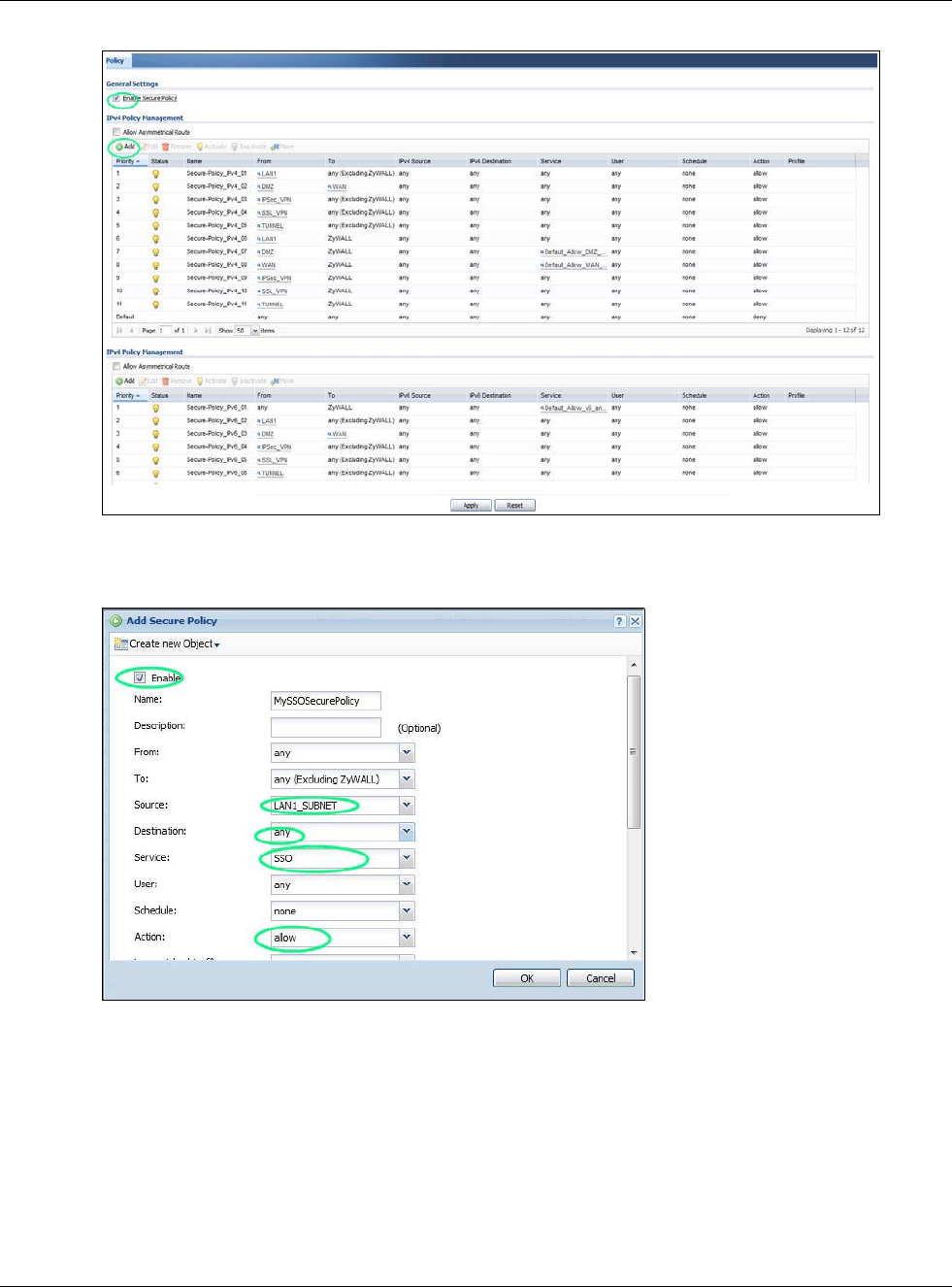The image size is (952, 1287).
Task: Click the Apply button
Action: point(471,506)
